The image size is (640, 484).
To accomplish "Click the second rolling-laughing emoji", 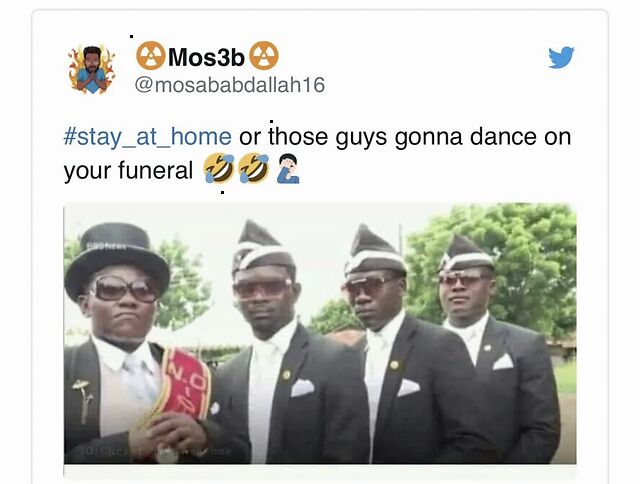I will coord(254,168).
